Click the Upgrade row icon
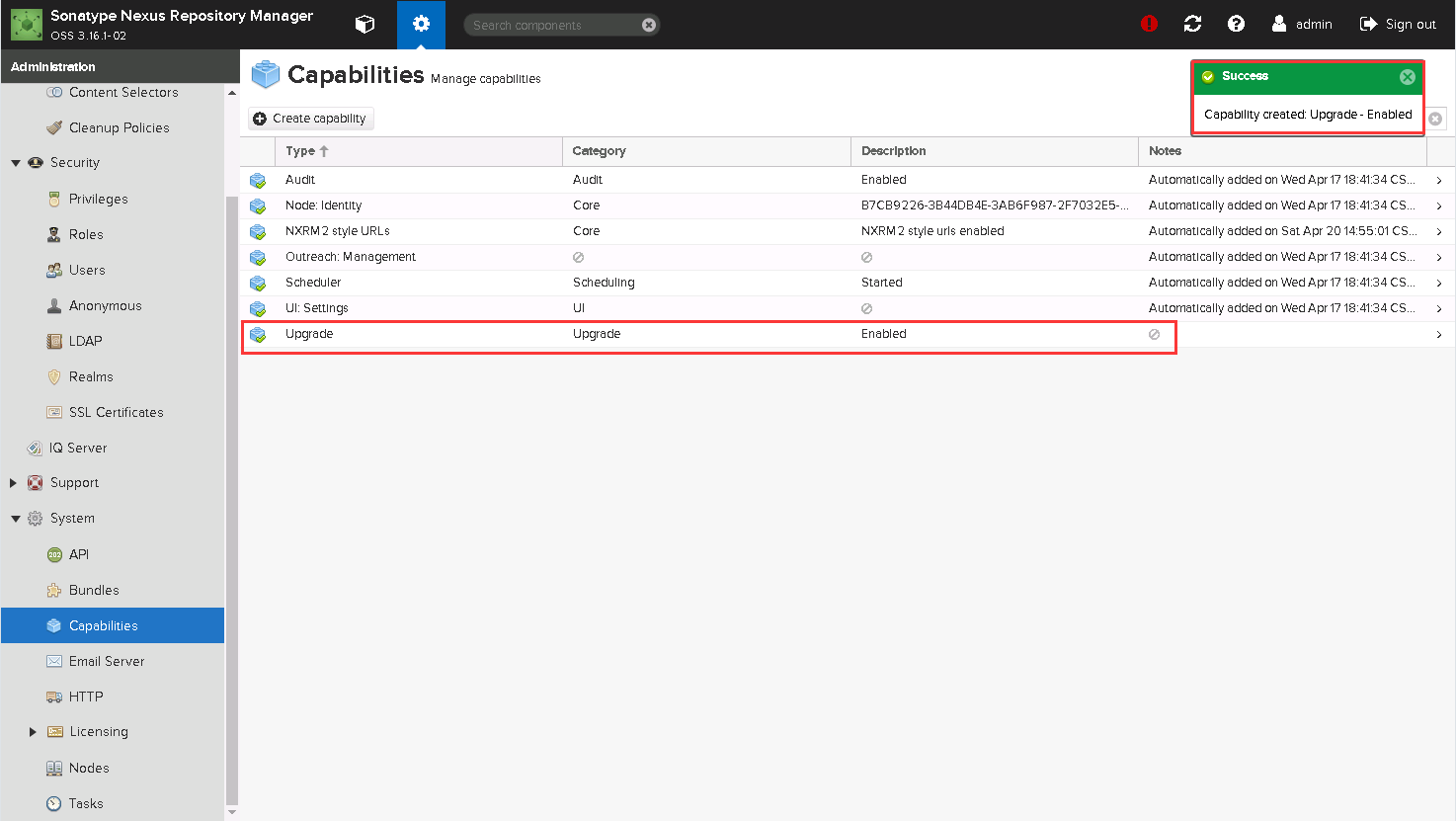The height and width of the screenshot is (821, 1456). coord(258,334)
